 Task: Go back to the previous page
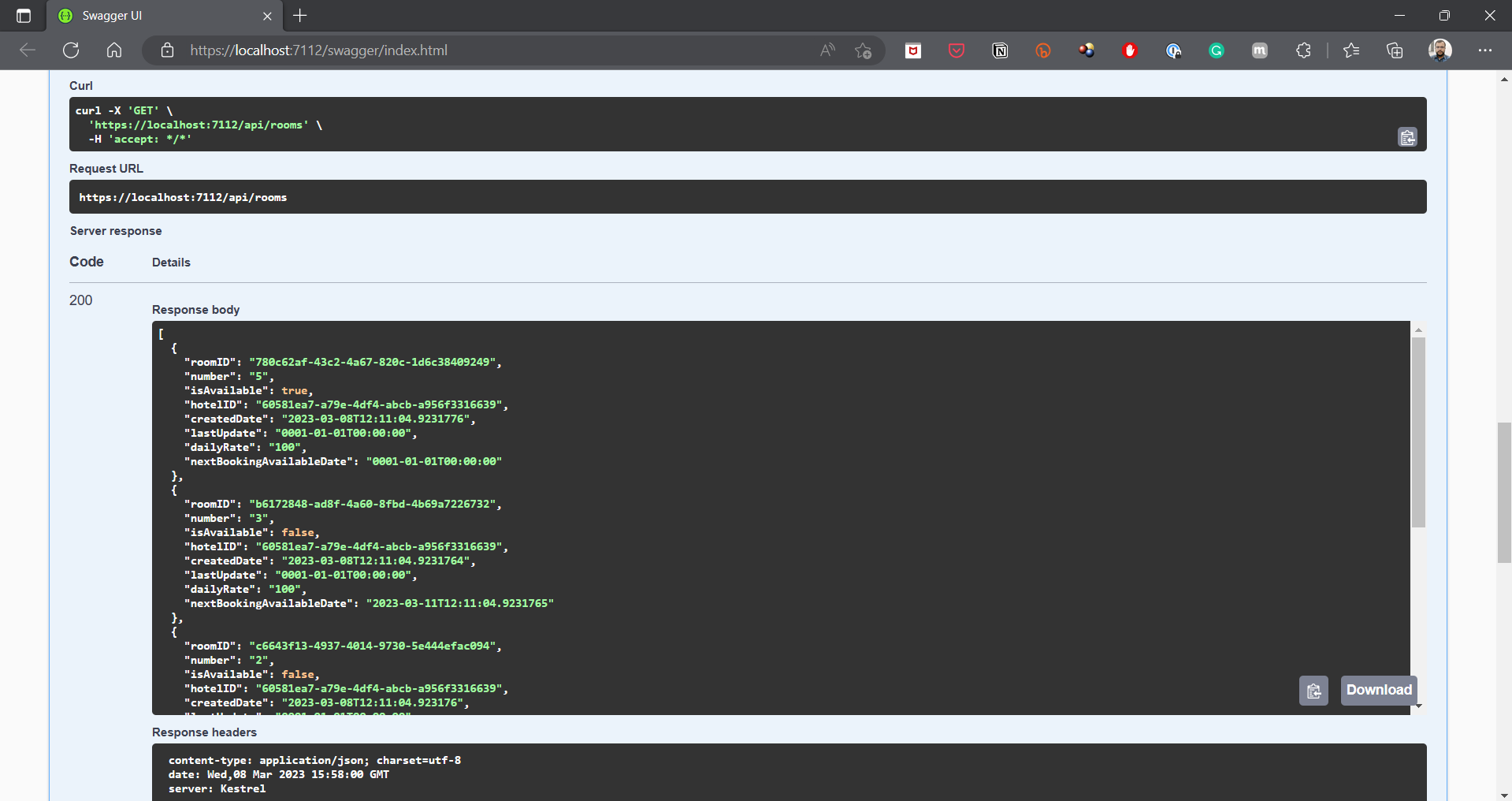point(28,50)
